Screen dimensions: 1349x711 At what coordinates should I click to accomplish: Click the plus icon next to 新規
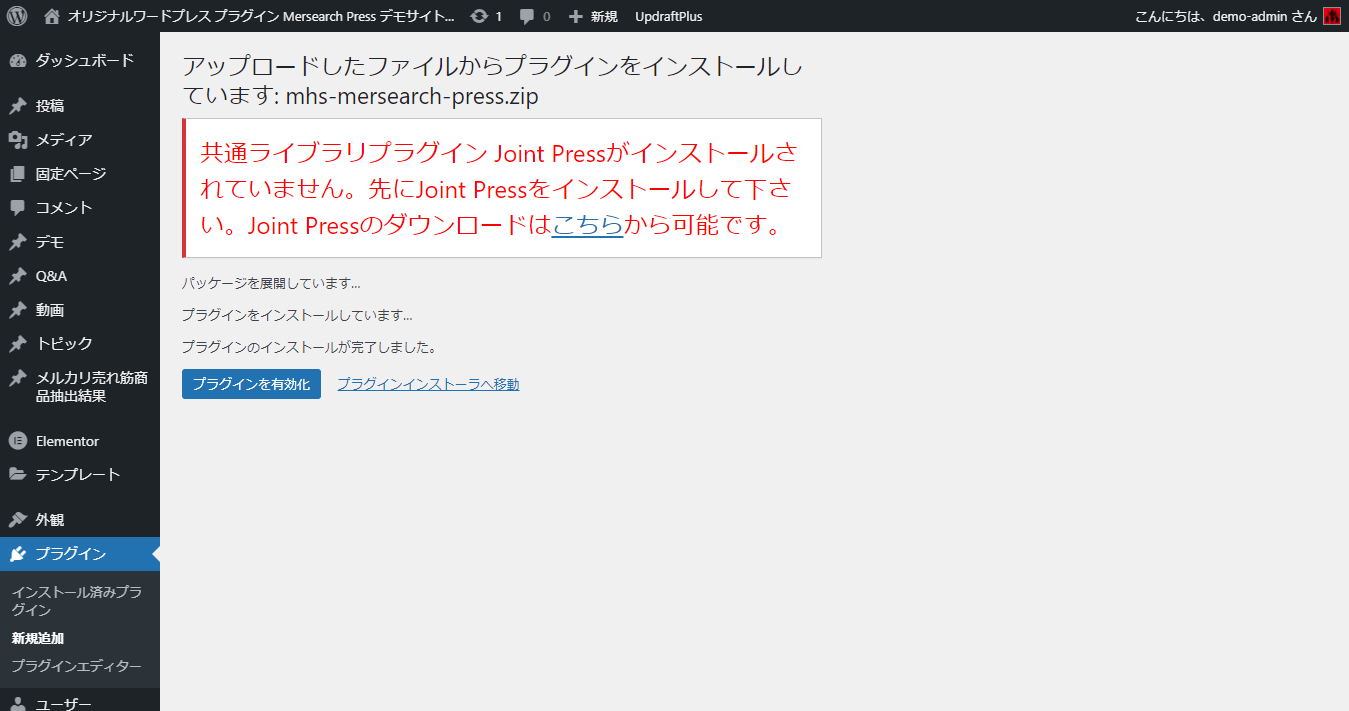tap(575, 16)
